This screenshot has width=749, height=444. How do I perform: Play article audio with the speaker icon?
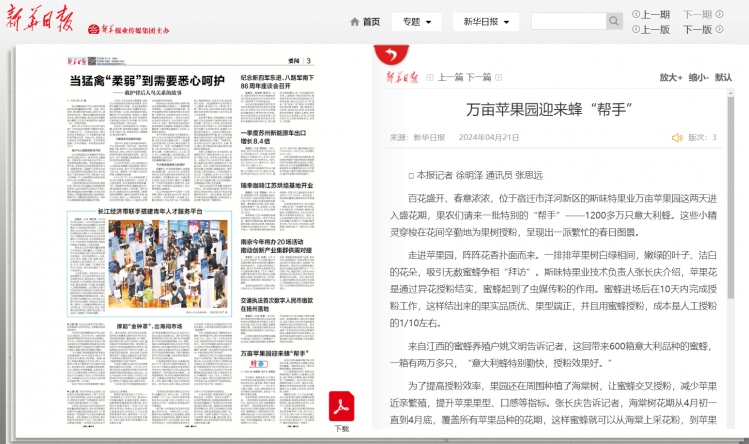[677, 138]
